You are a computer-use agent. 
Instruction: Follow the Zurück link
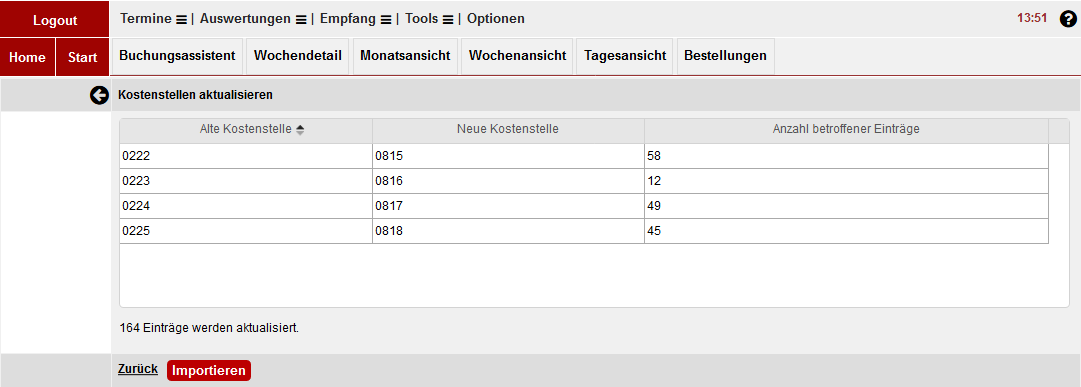138,369
